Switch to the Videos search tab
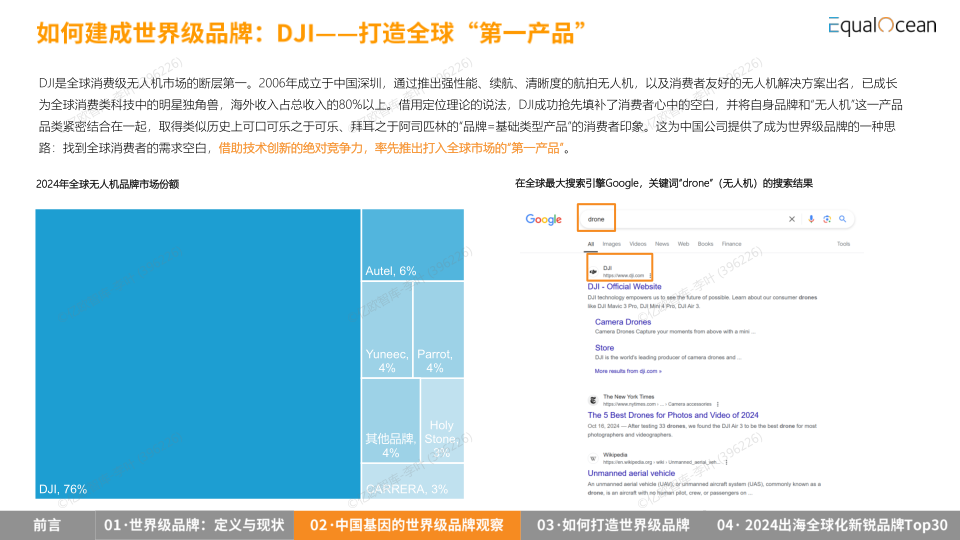The width and height of the screenshot is (960, 540). point(638,244)
